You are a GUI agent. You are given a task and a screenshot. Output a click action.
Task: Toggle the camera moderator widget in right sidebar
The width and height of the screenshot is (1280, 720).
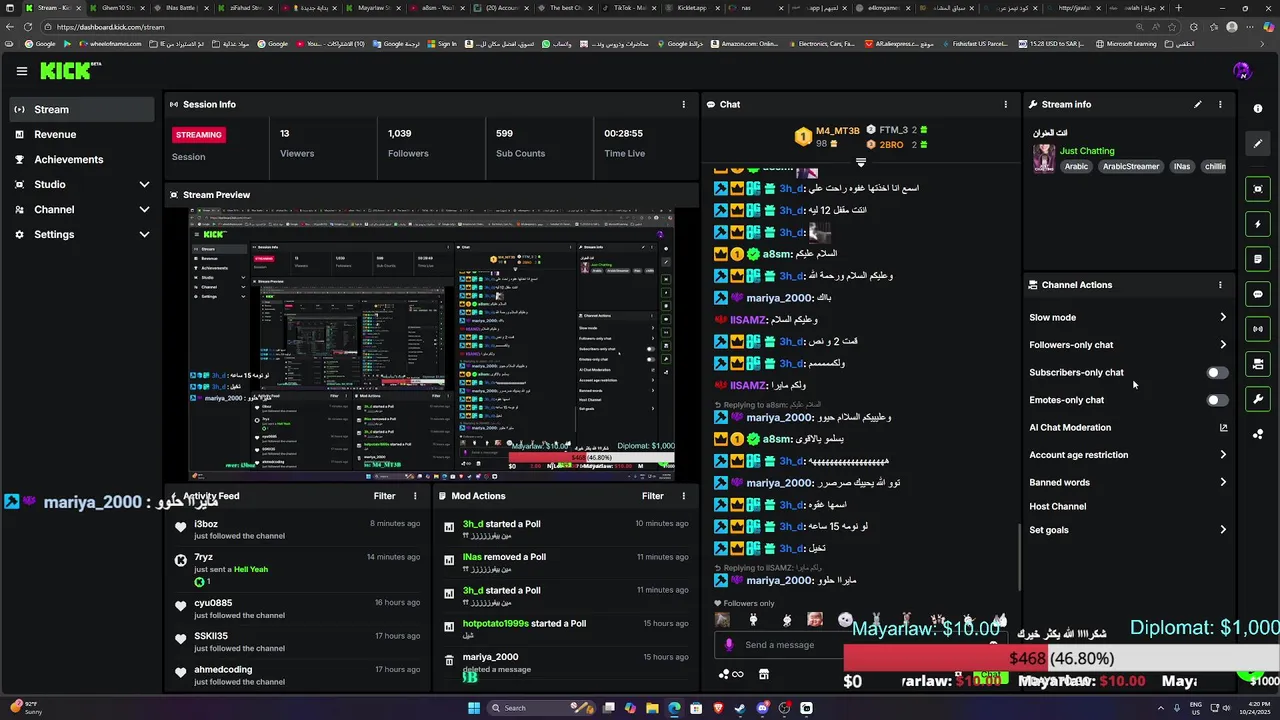point(1258,364)
